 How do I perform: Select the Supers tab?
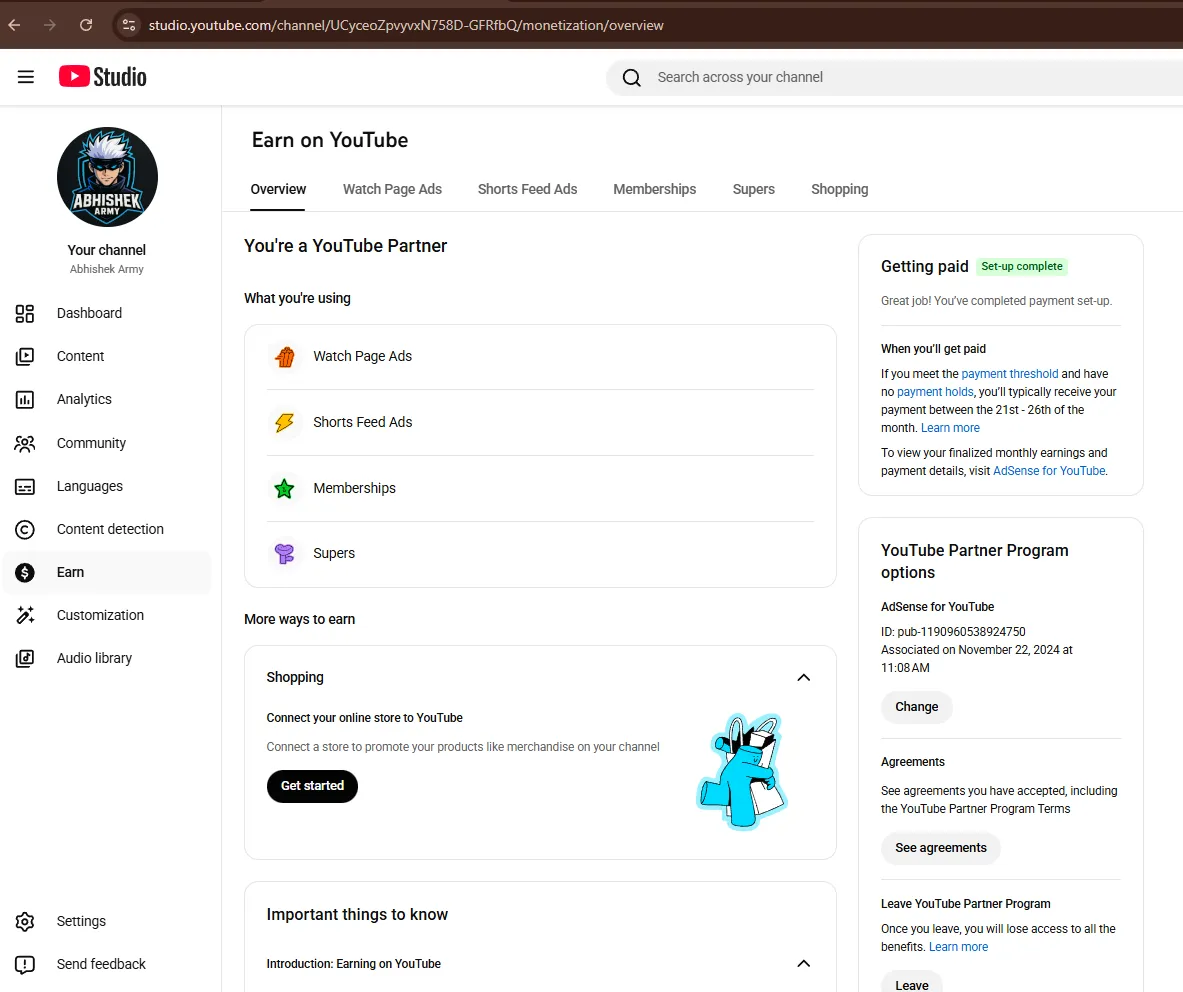click(754, 189)
